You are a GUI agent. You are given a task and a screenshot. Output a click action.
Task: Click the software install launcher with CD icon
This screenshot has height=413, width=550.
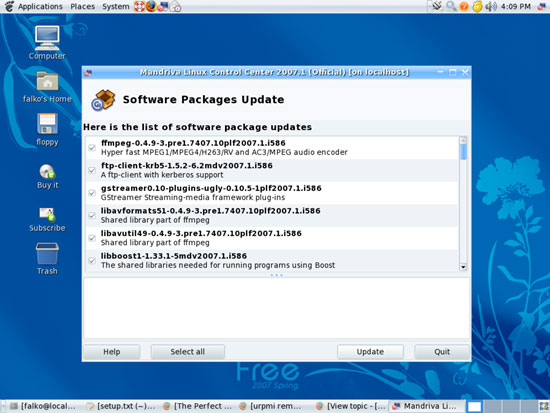pyautogui.click(x=175, y=6)
